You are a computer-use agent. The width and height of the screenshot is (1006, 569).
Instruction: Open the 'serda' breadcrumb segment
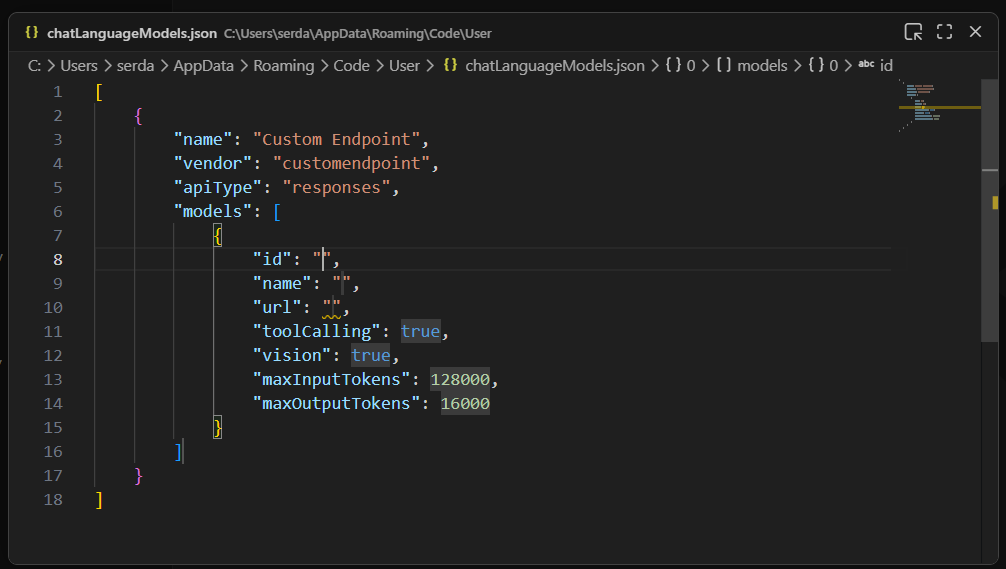coord(135,65)
